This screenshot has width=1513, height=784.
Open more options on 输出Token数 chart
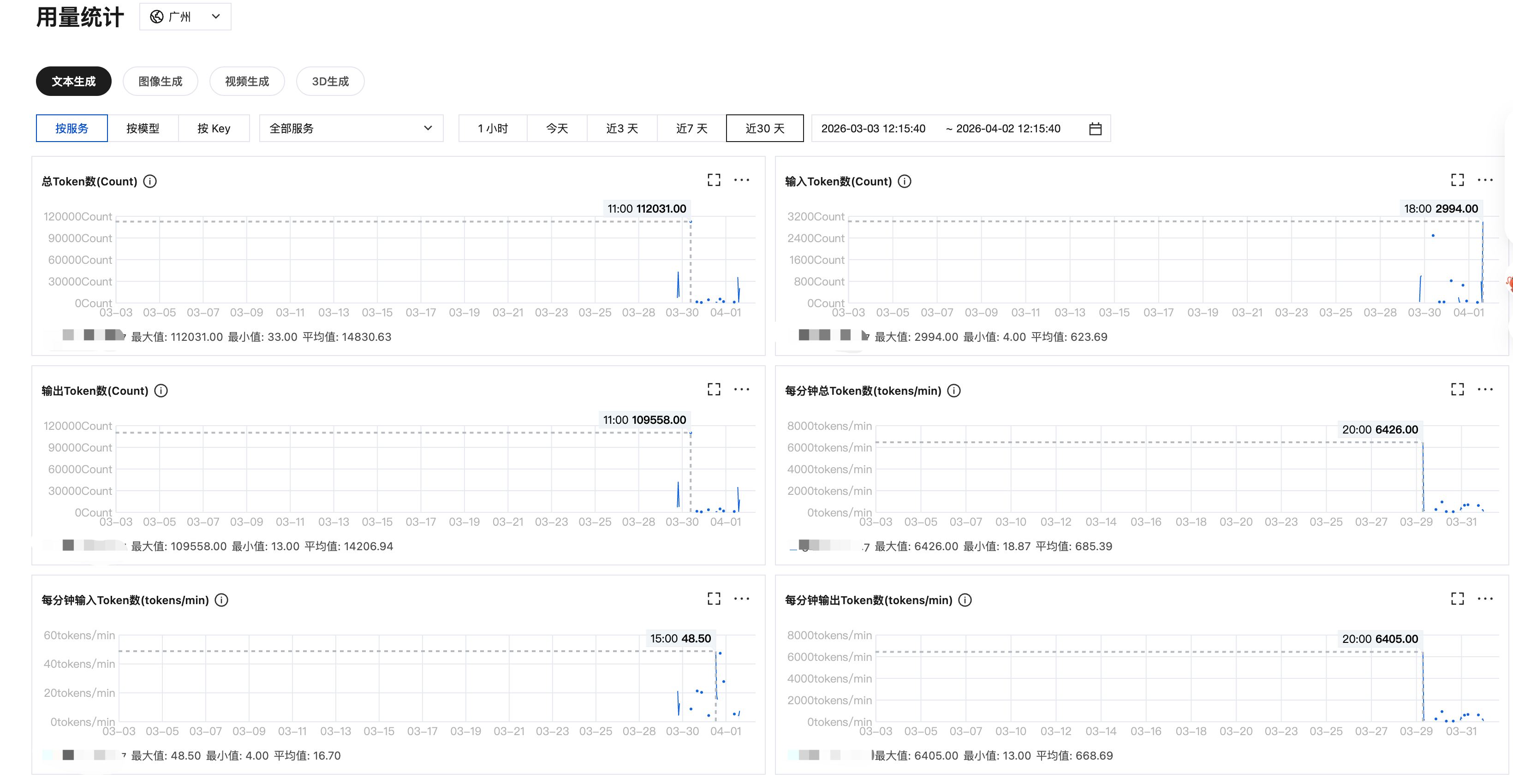741,389
